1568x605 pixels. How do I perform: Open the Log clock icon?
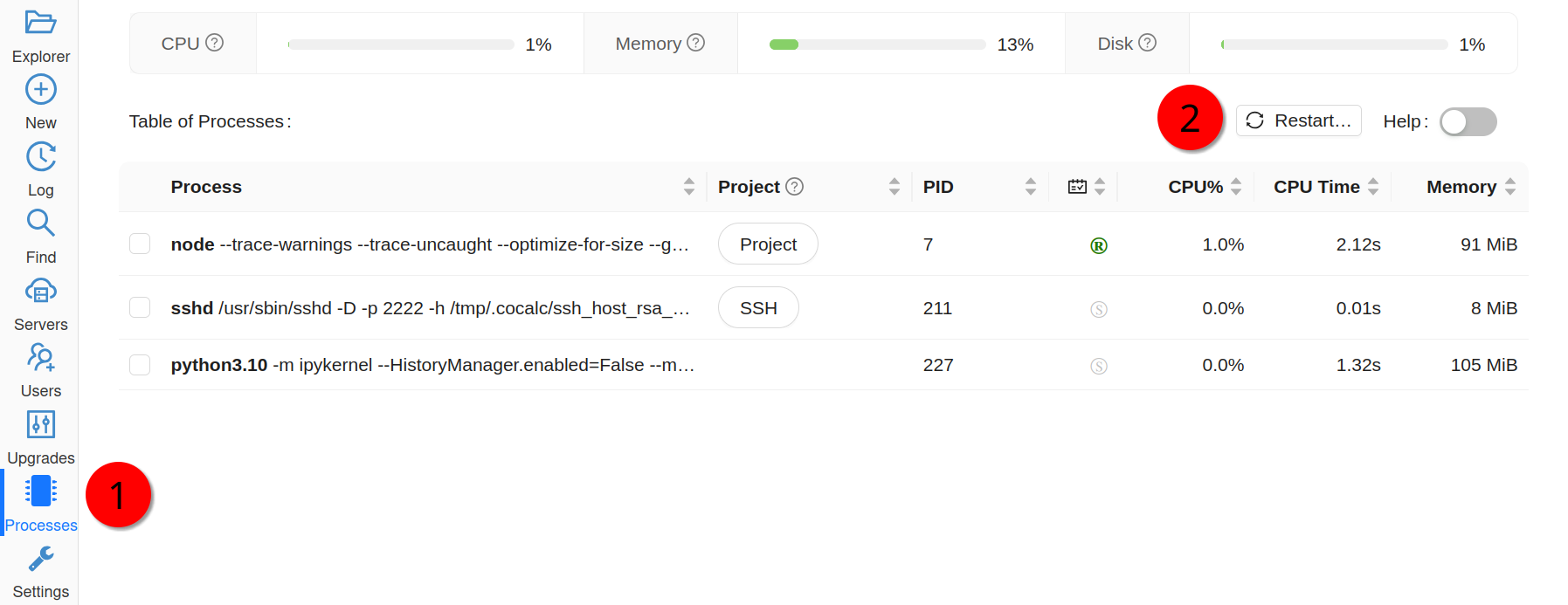[x=40, y=157]
